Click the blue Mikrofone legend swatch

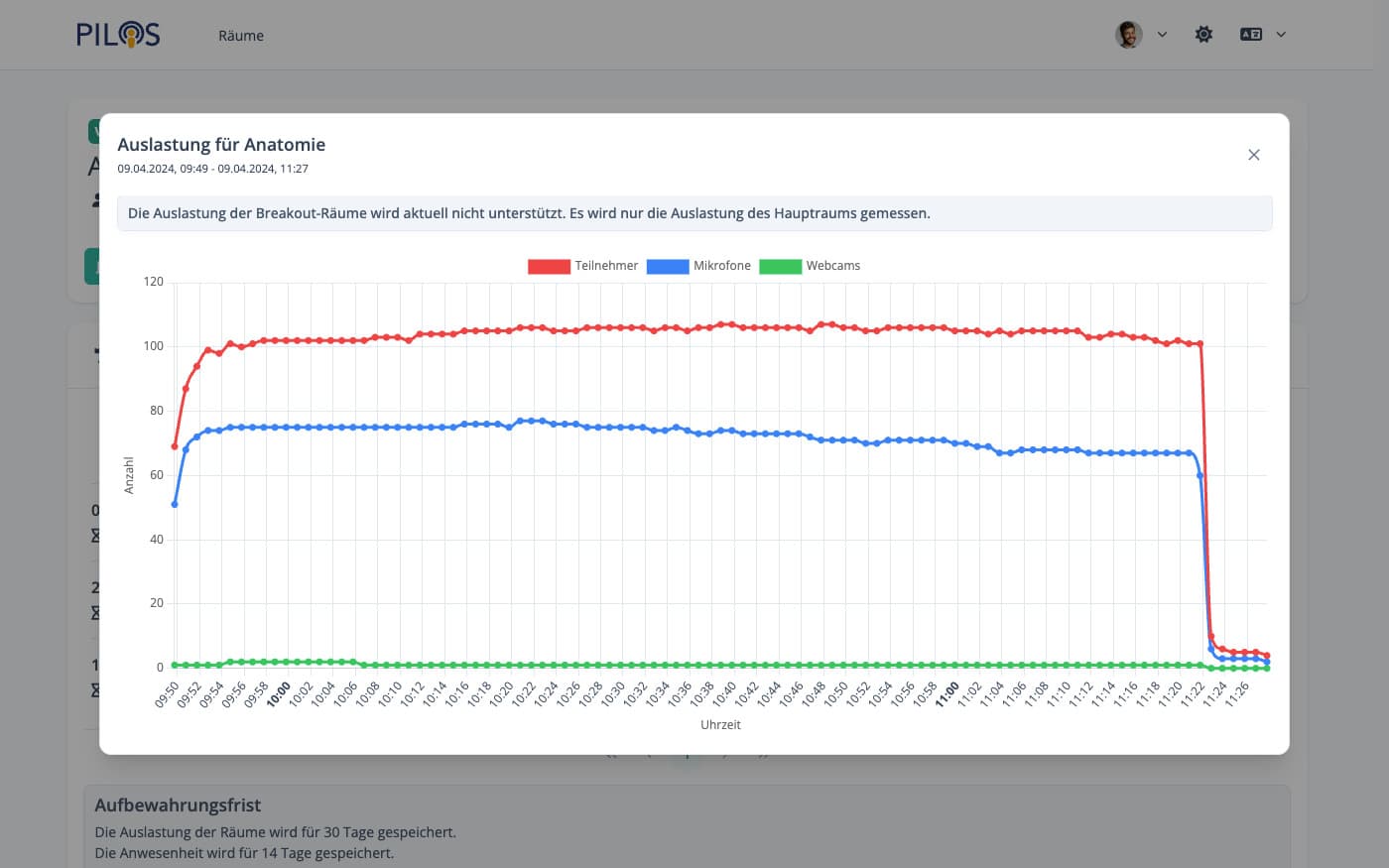click(x=667, y=266)
